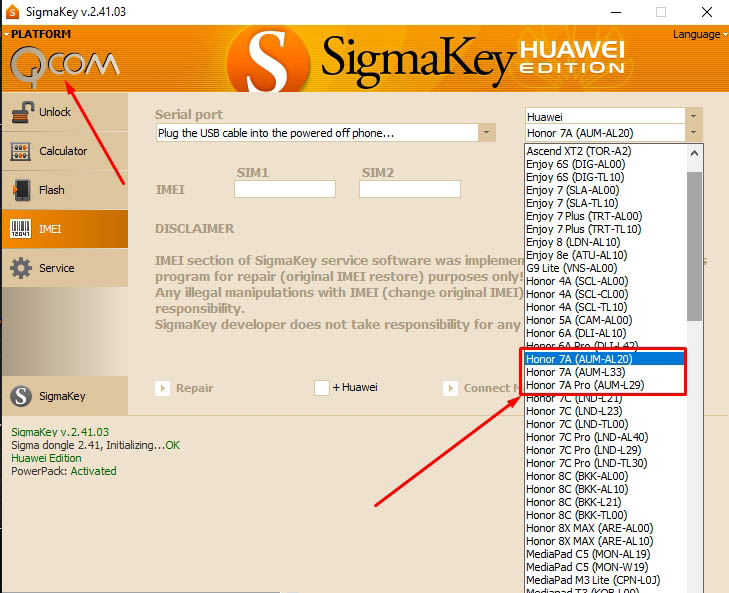Open the Language menu
729x593 pixels.
[699, 34]
